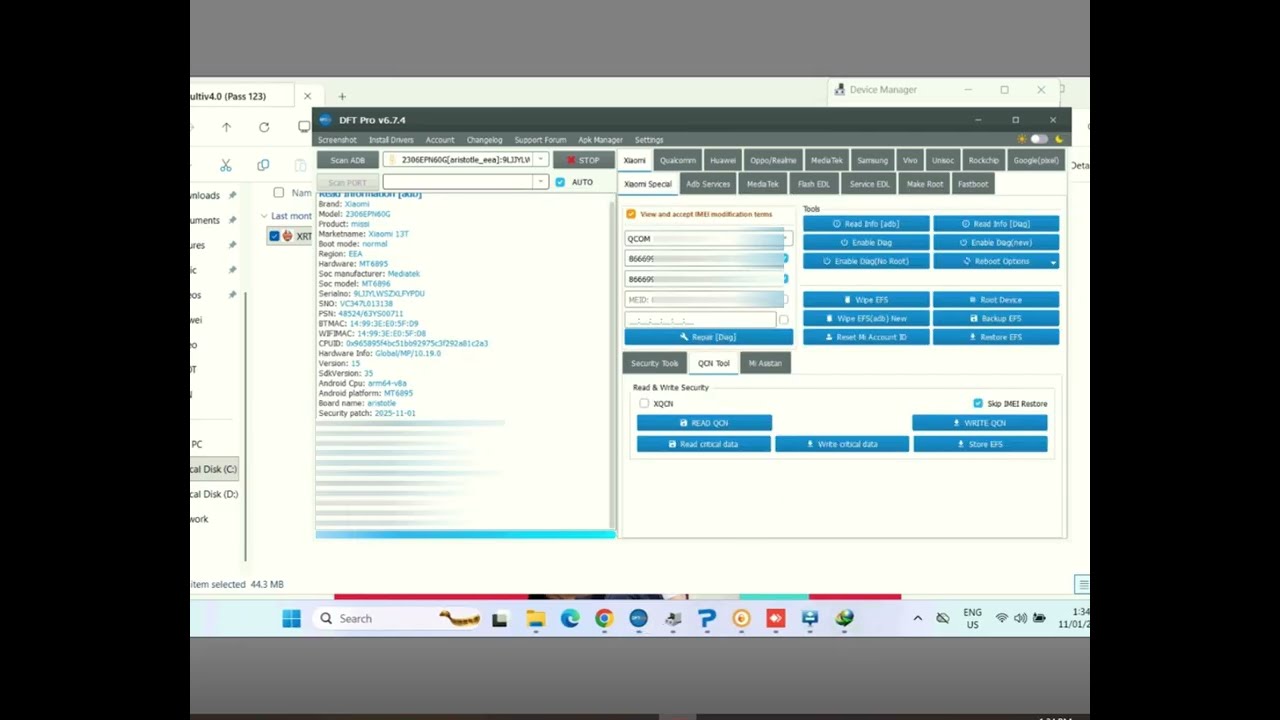Enable the XQCN checkbox
Screen dimensions: 1280x720
coord(644,403)
